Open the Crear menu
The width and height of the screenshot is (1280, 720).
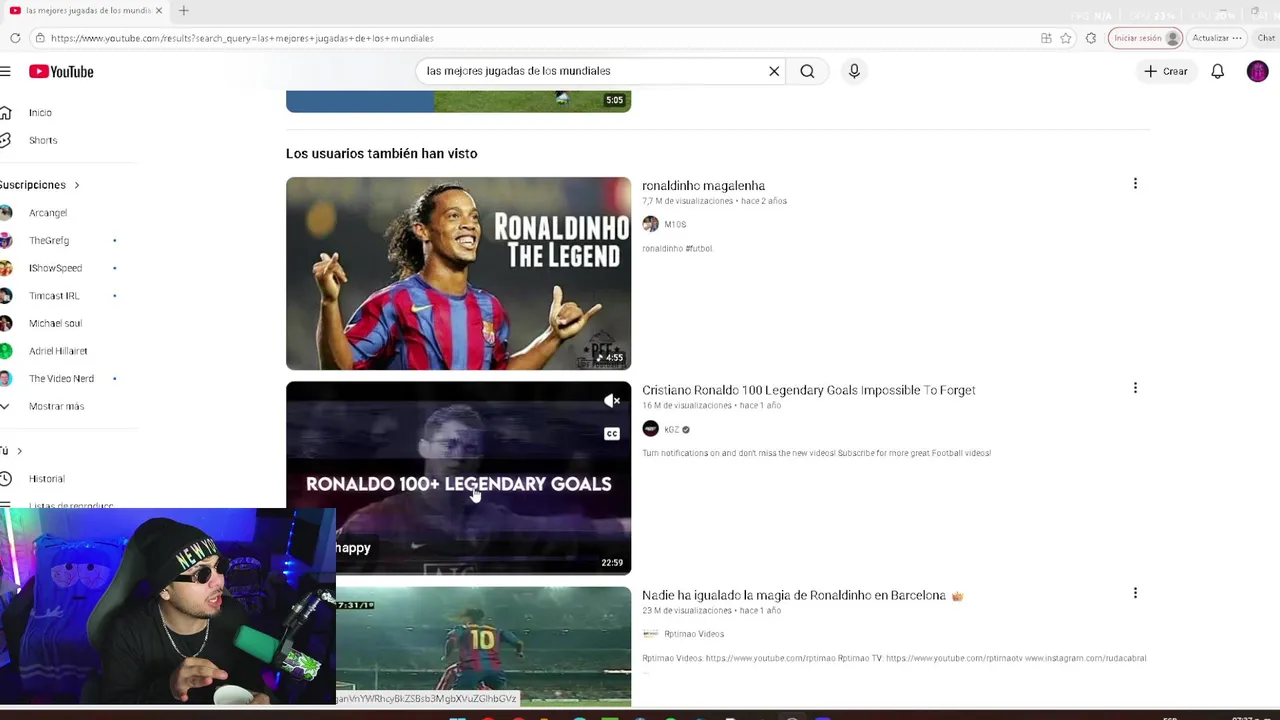(x=1166, y=71)
